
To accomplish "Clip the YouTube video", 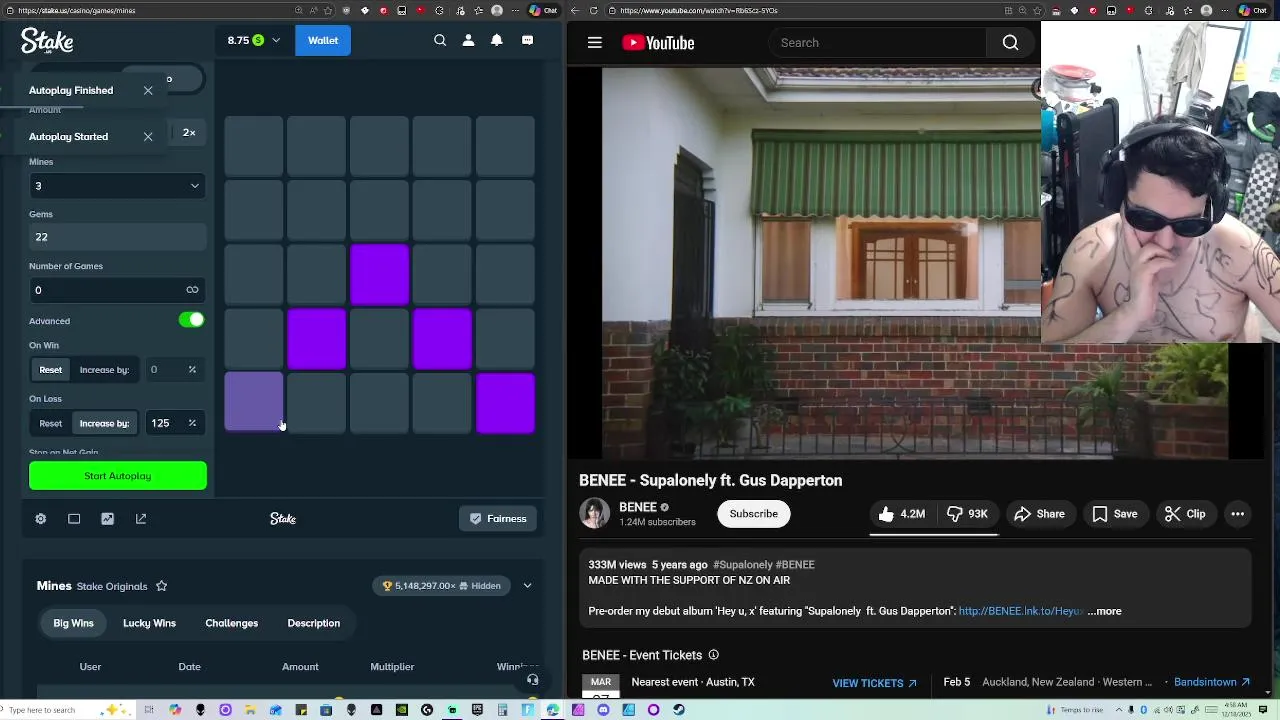I will point(1185,514).
